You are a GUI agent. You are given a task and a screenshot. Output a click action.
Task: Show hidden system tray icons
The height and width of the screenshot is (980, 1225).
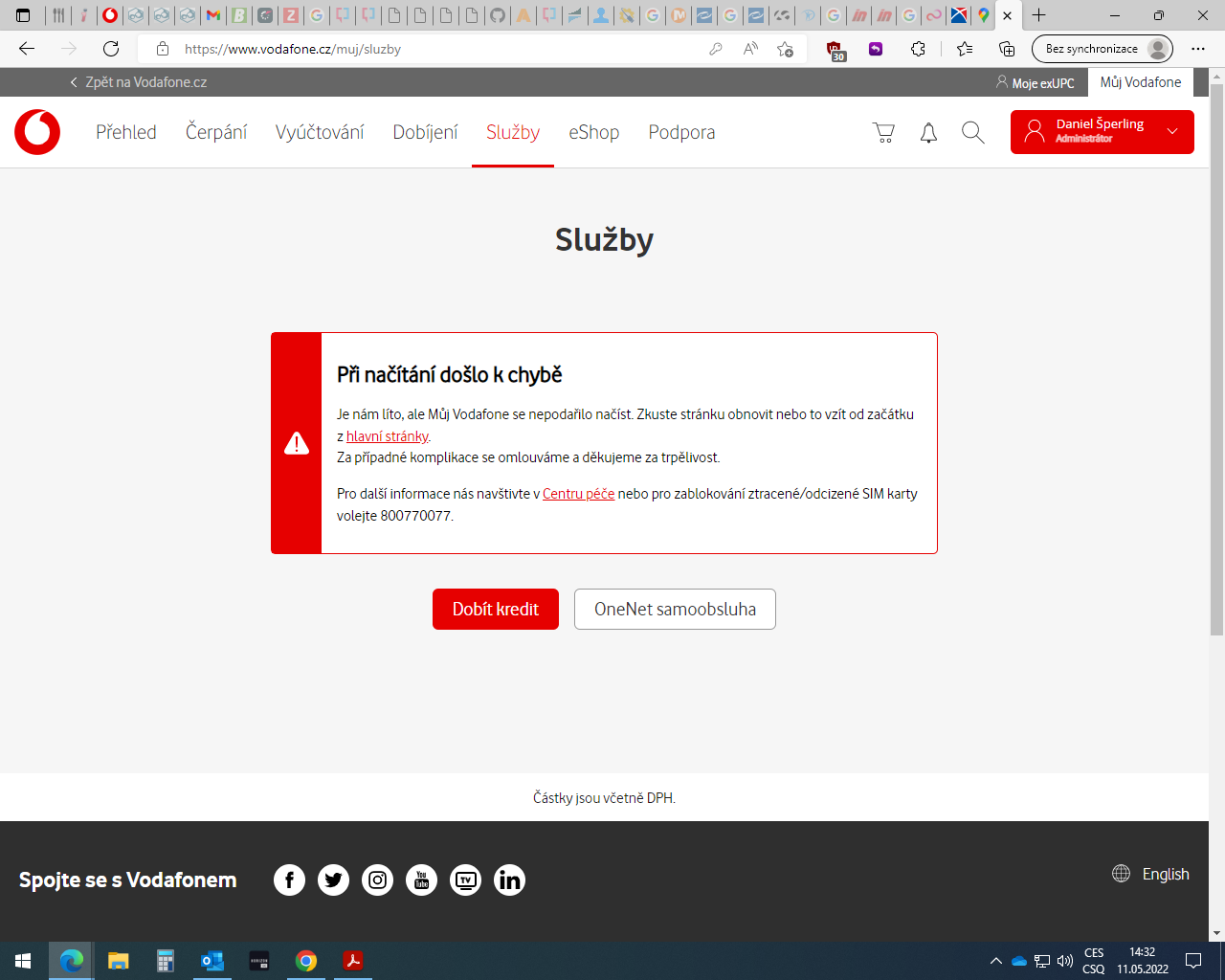pyautogui.click(x=995, y=961)
